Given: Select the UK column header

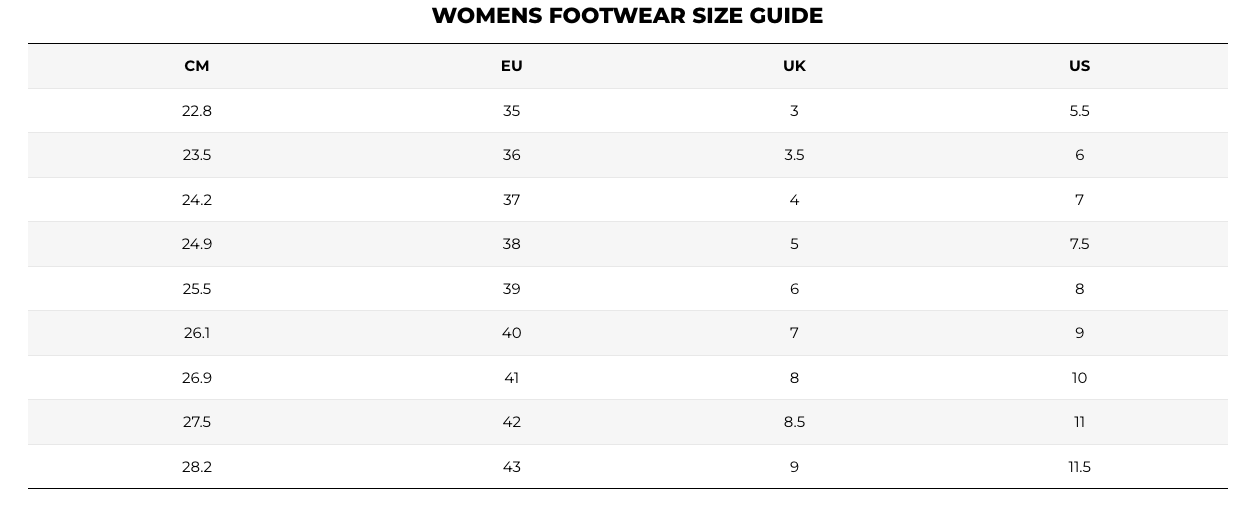Looking at the screenshot, I should [x=794, y=66].
